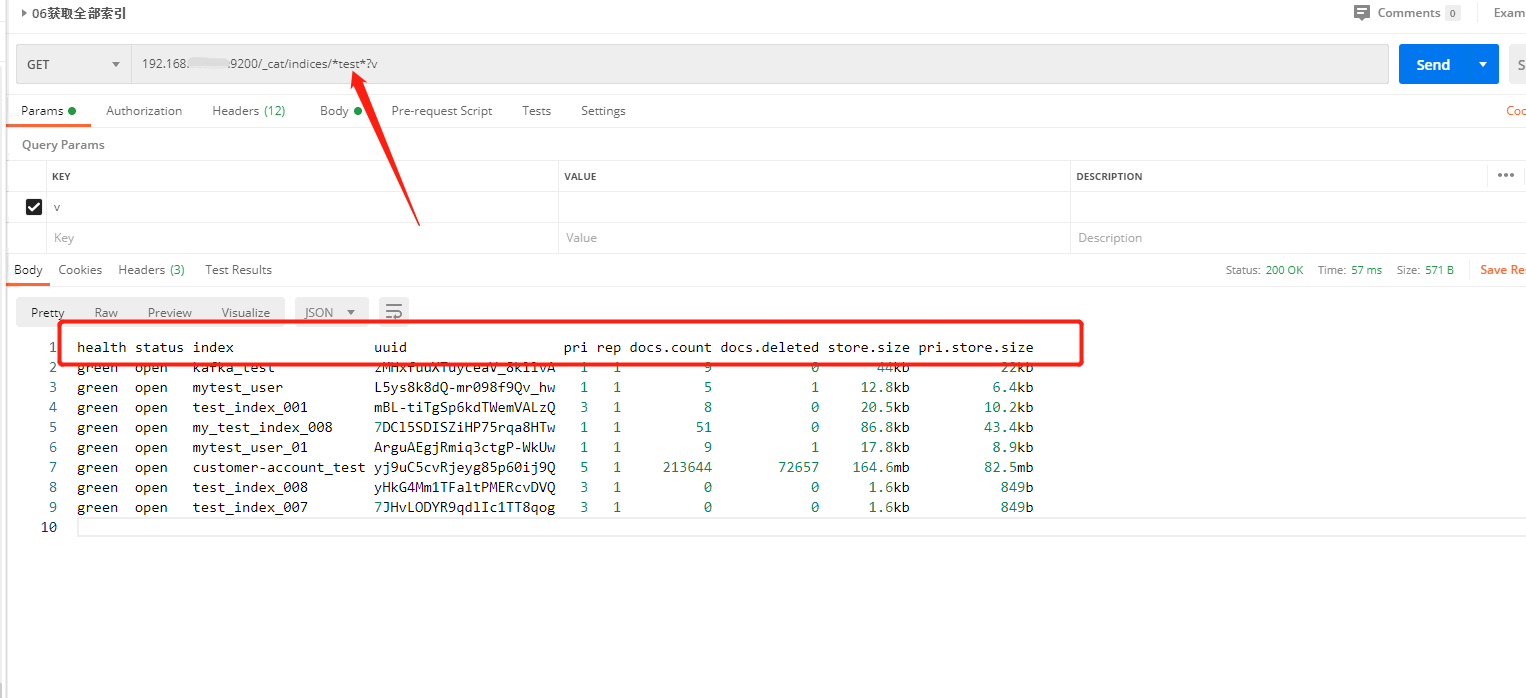This screenshot has width=1526, height=698.
Task: Open the GET method dropdown
Action: tap(72, 63)
